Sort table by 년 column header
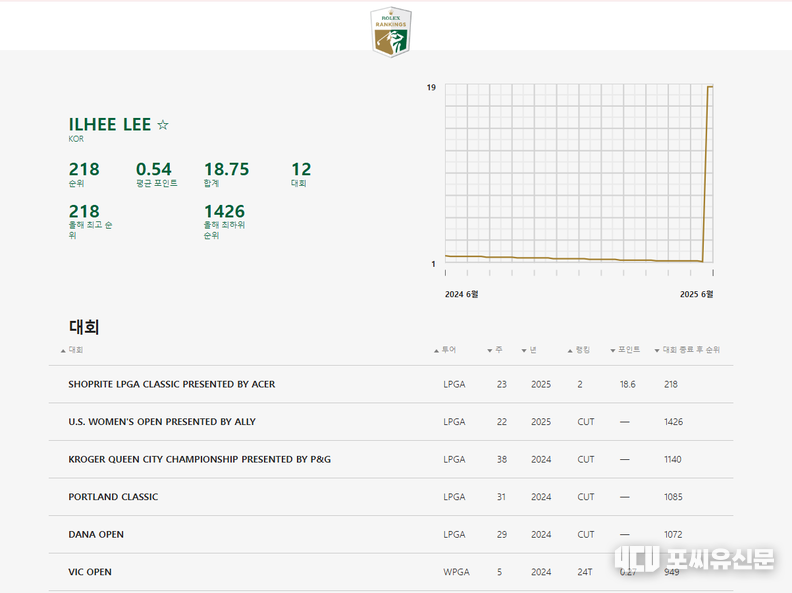Image resolution: width=792 pixels, height=593 pixels. tap(529, 350)
